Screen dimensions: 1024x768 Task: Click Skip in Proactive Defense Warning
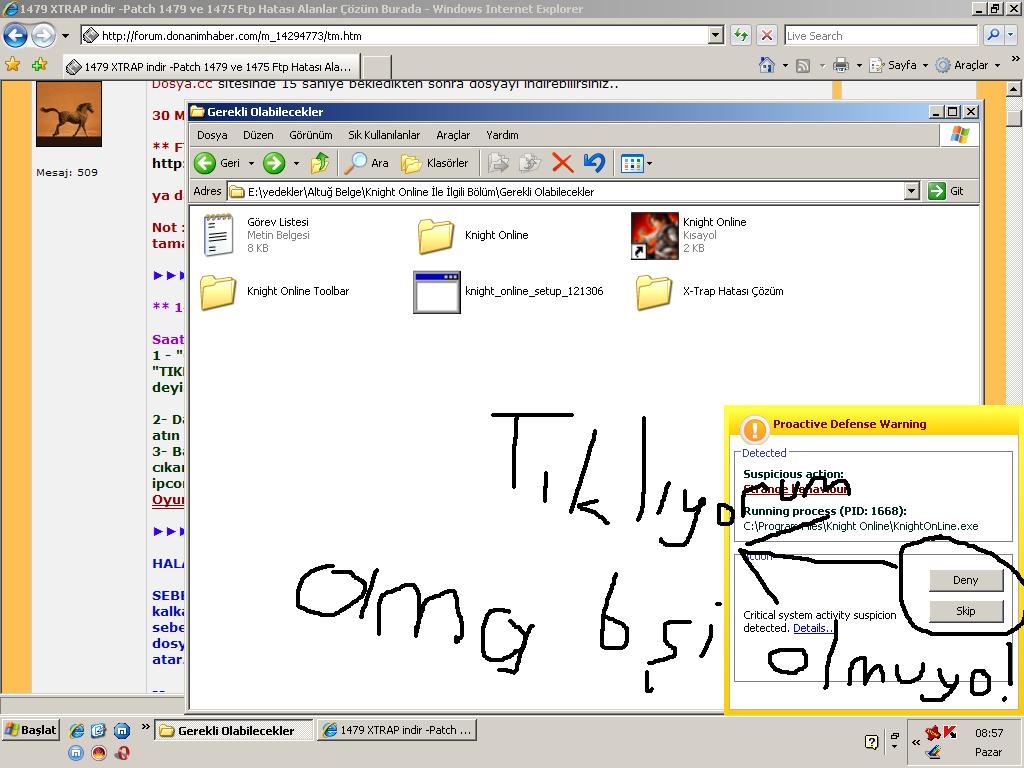[966, 611]
